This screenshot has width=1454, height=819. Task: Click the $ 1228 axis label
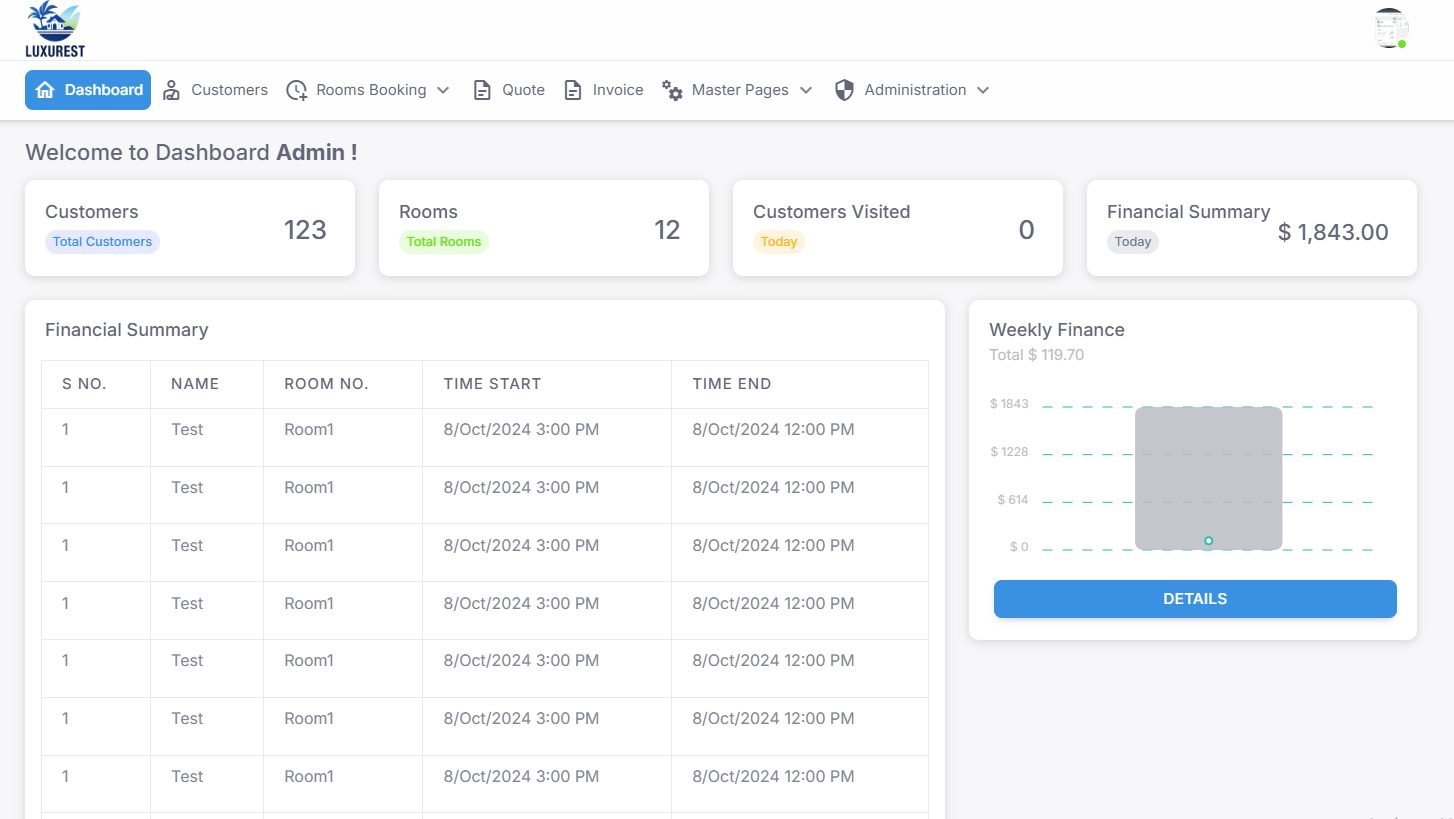[x=1009, y=452]
